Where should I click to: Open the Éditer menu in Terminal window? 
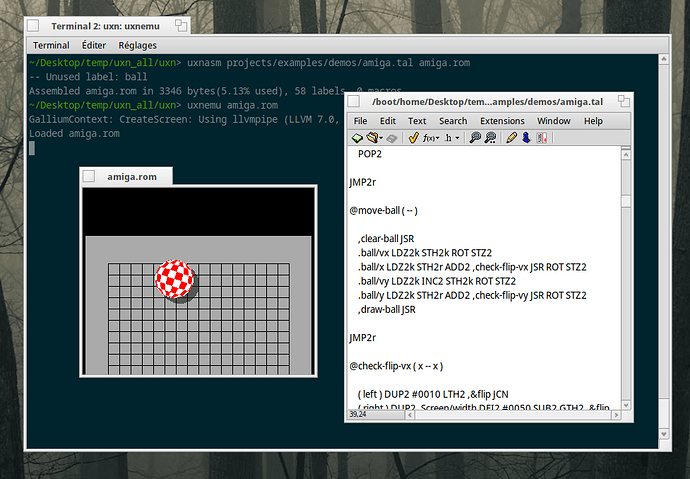[x=94, y=45]
